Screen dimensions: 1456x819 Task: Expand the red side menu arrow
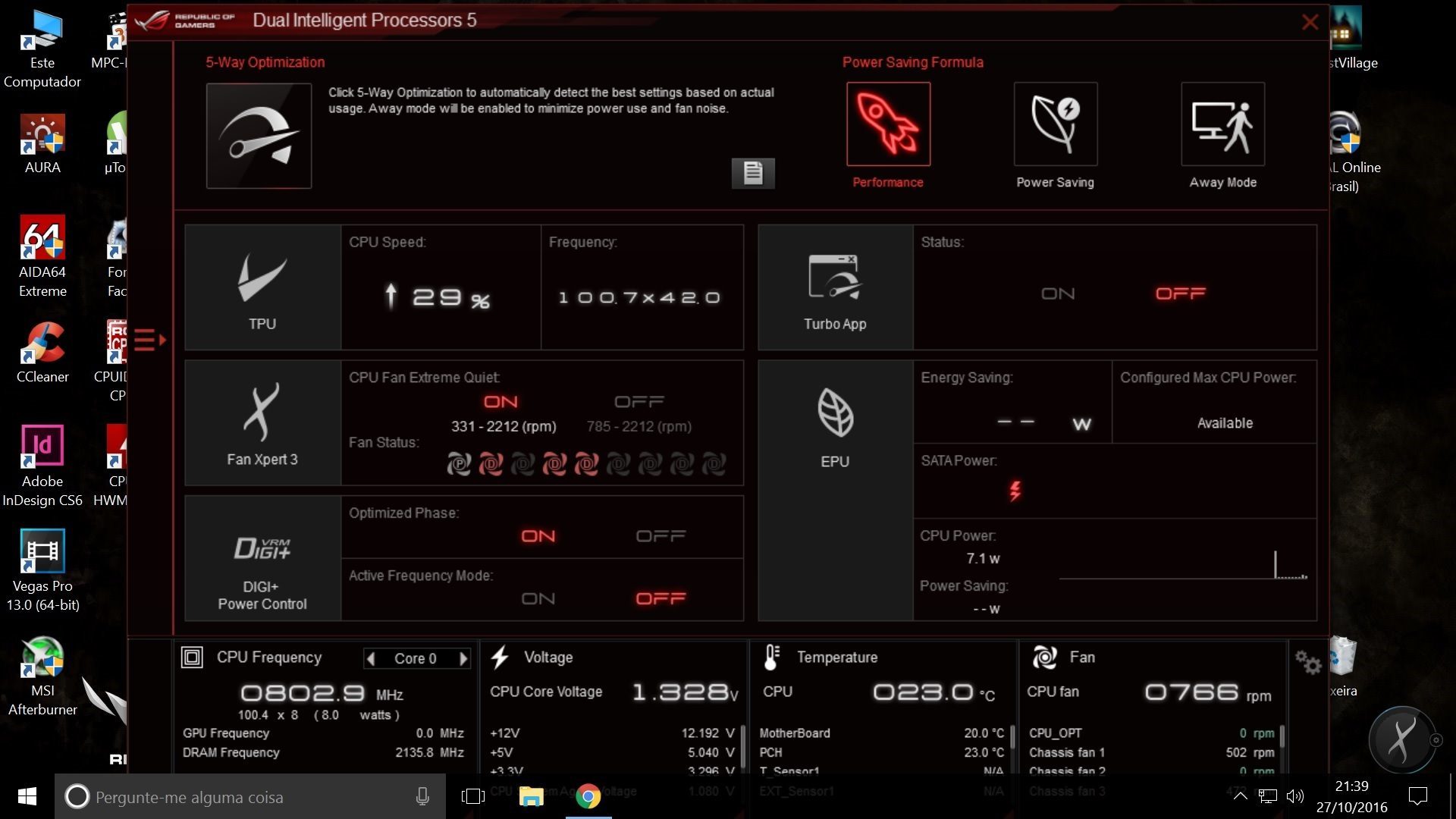point(149,340)
